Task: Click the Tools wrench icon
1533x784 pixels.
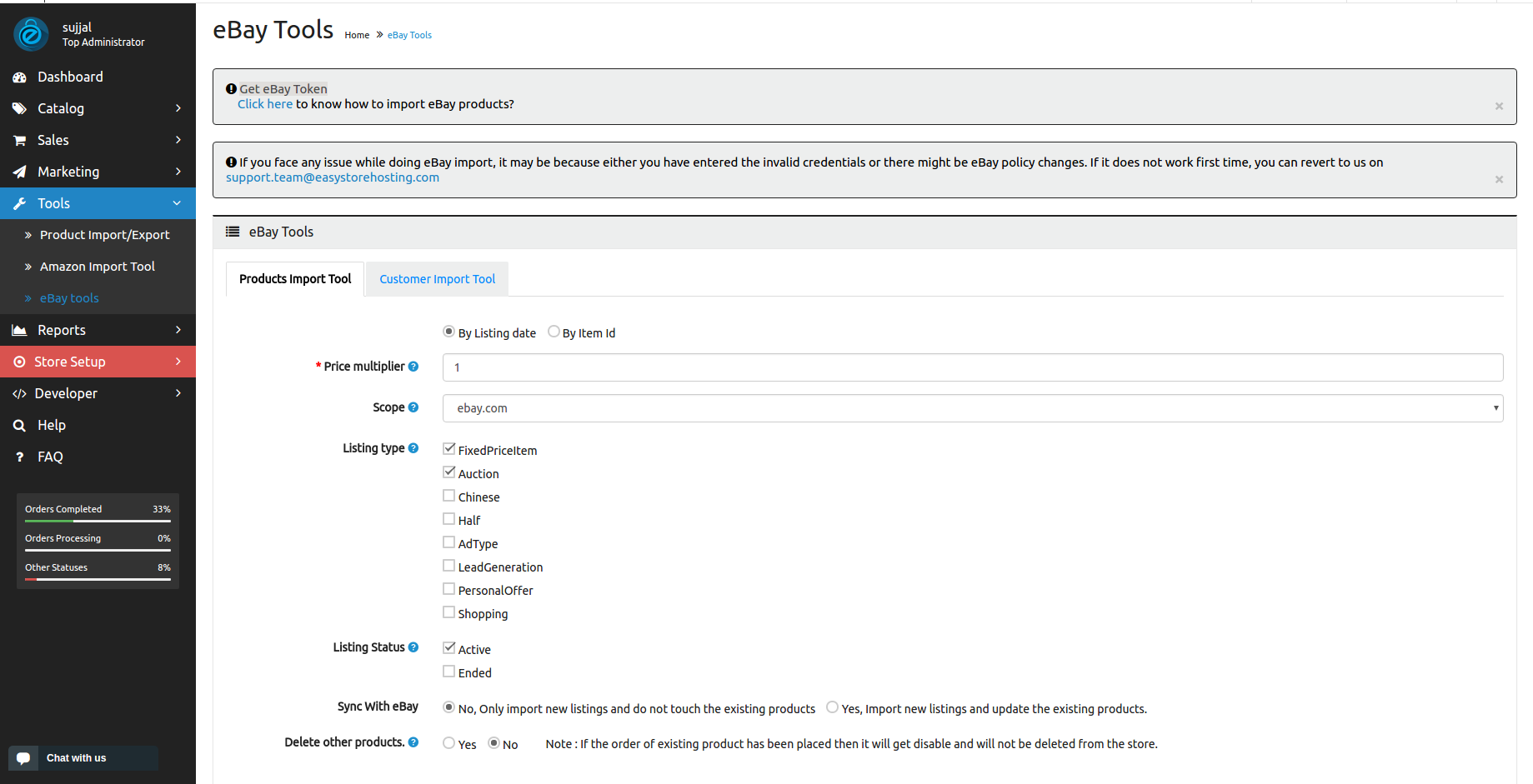Action: tap(20, 204)
